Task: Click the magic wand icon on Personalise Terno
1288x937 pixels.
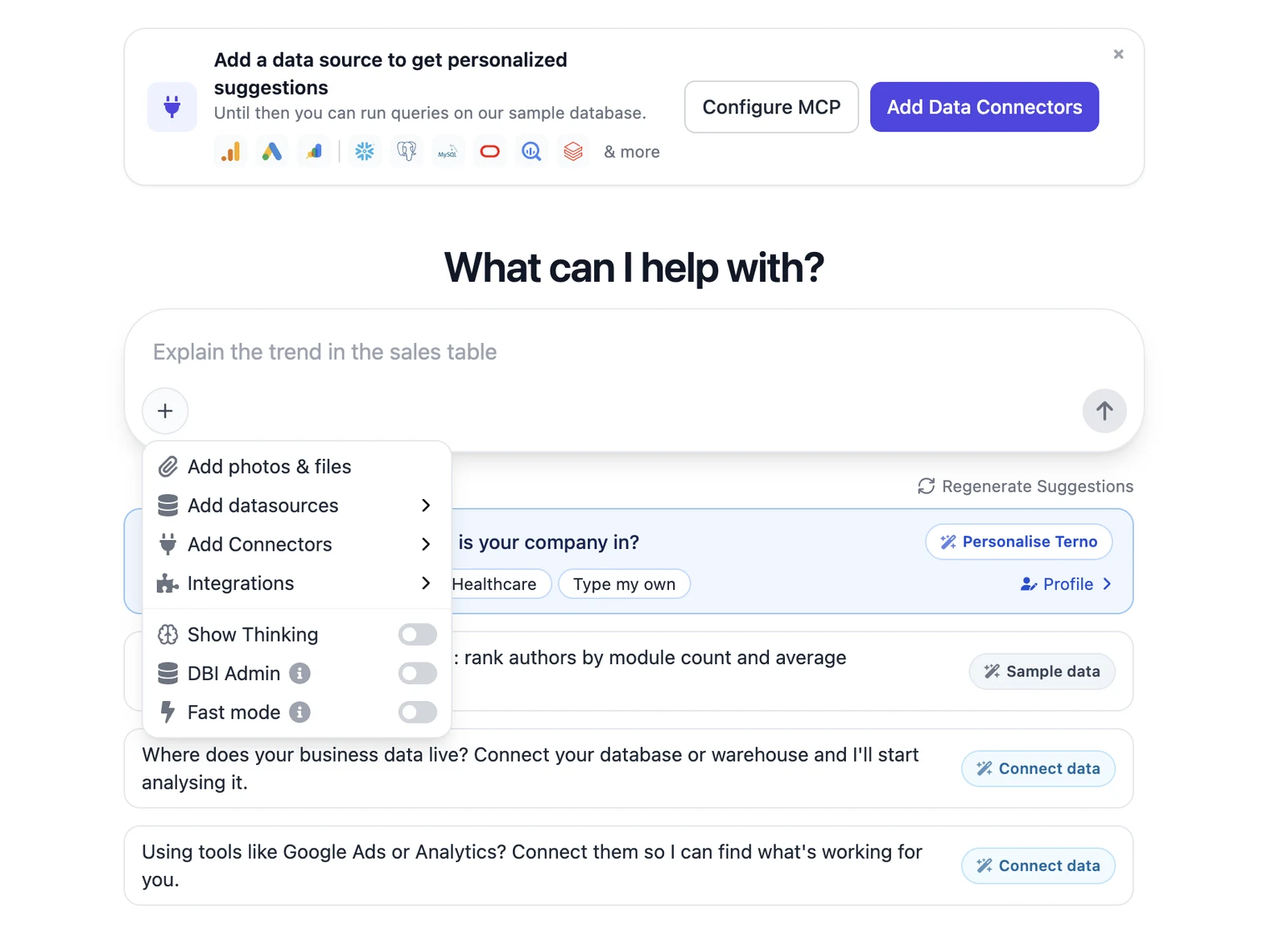Action: click(x=948, y=542)
